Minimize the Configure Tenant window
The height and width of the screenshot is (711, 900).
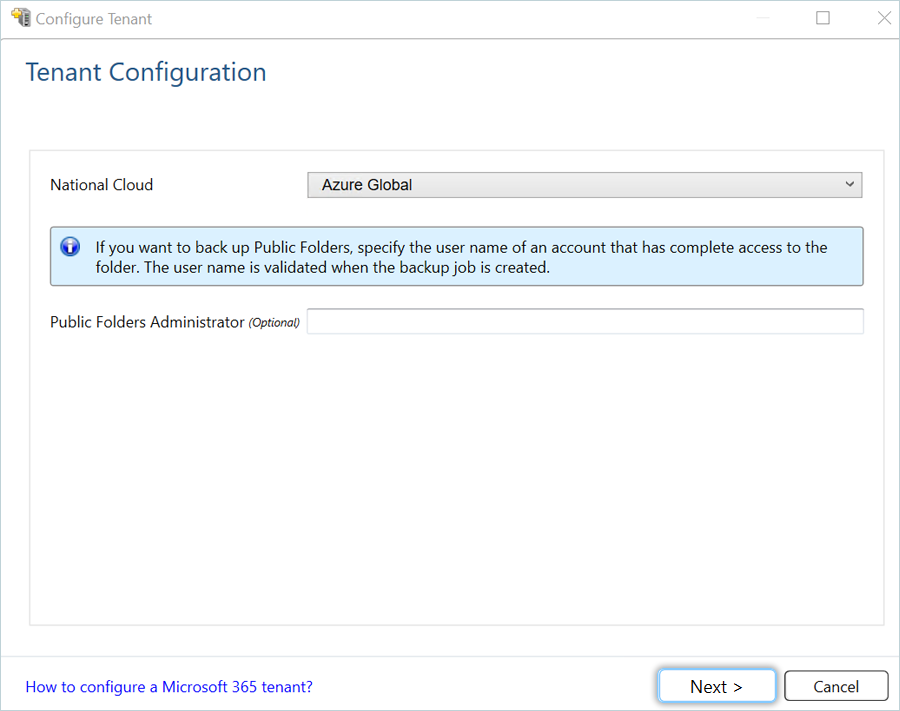(763, 18)
